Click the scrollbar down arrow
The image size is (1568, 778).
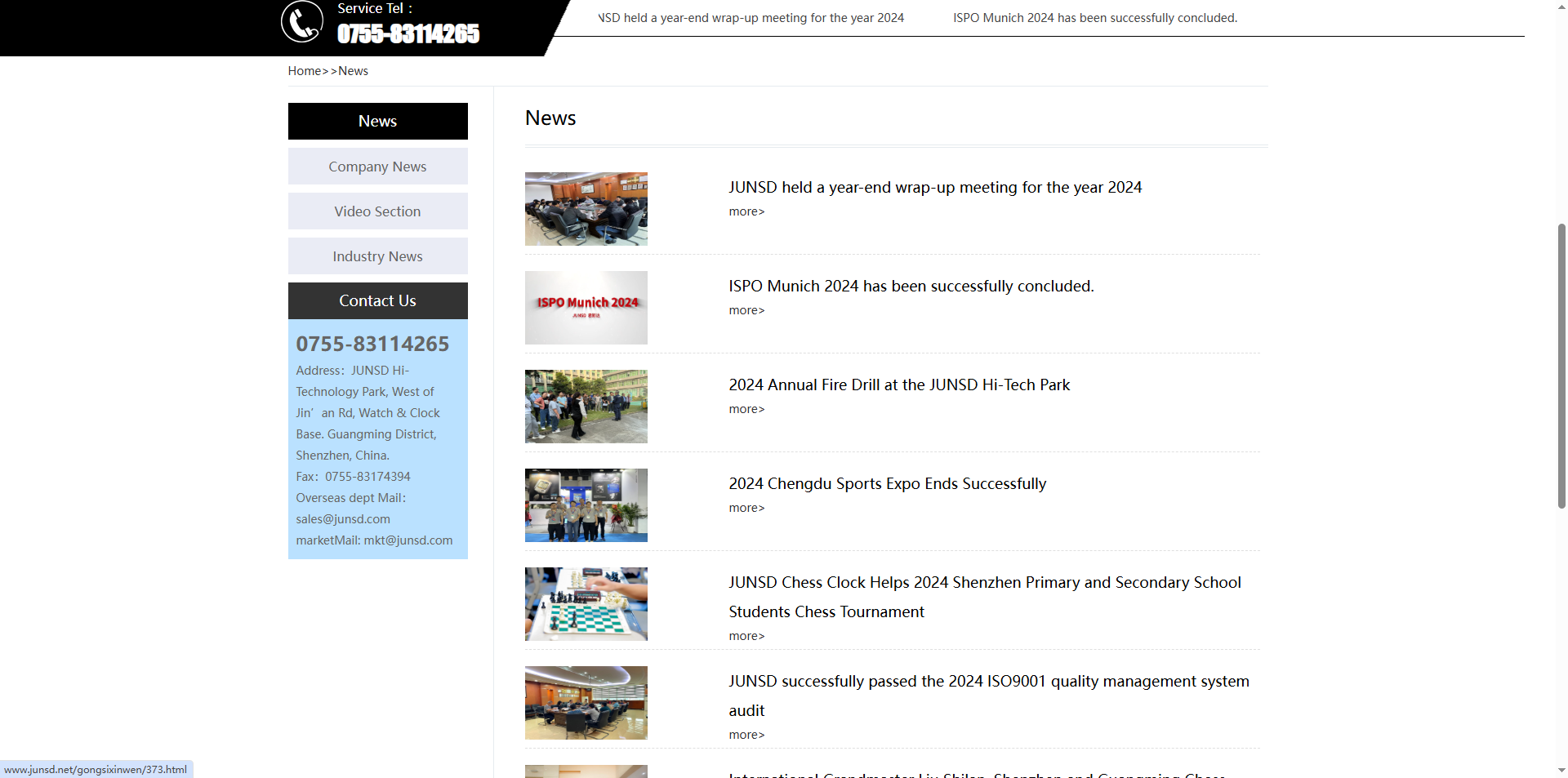(x=1561, y=770)
